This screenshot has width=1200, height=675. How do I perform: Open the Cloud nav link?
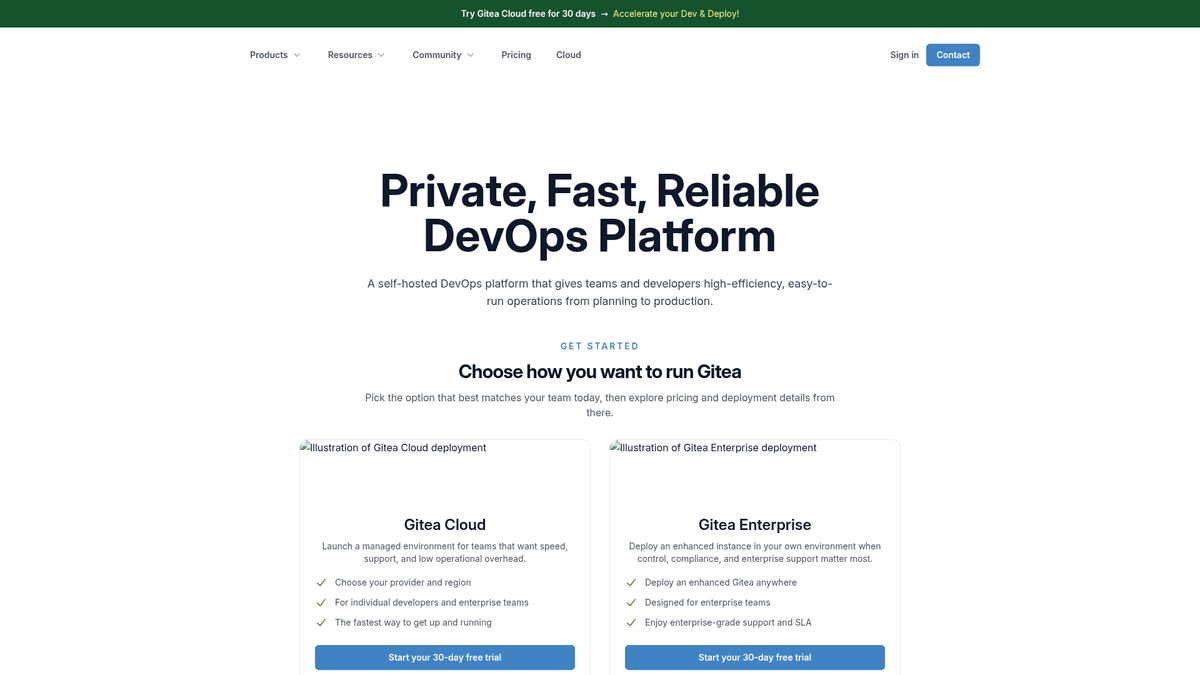click(x=568, y=55)
